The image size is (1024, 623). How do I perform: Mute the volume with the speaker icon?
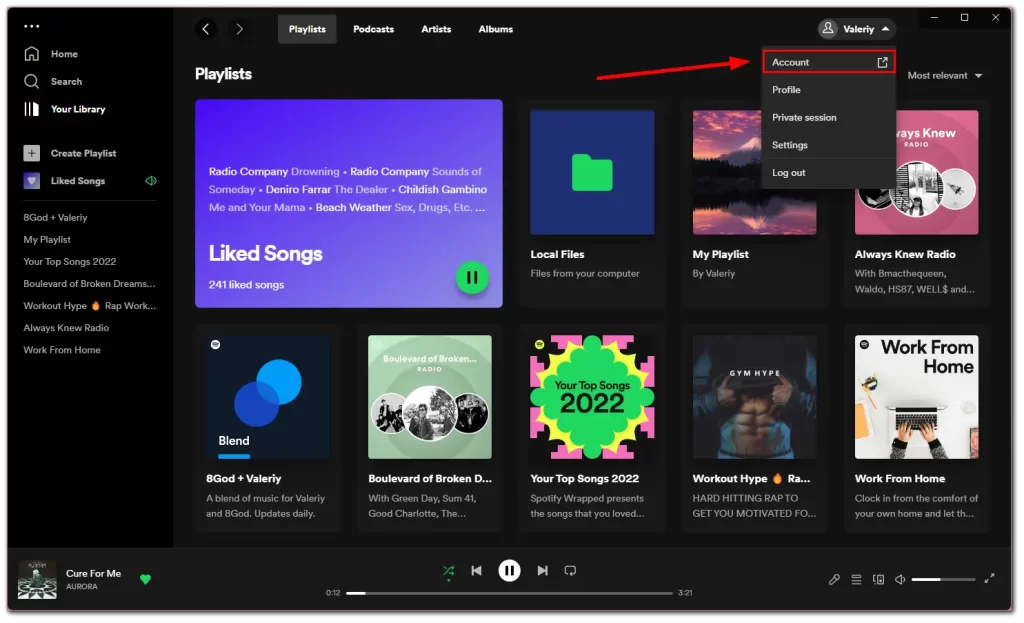[x=900, y=579]
